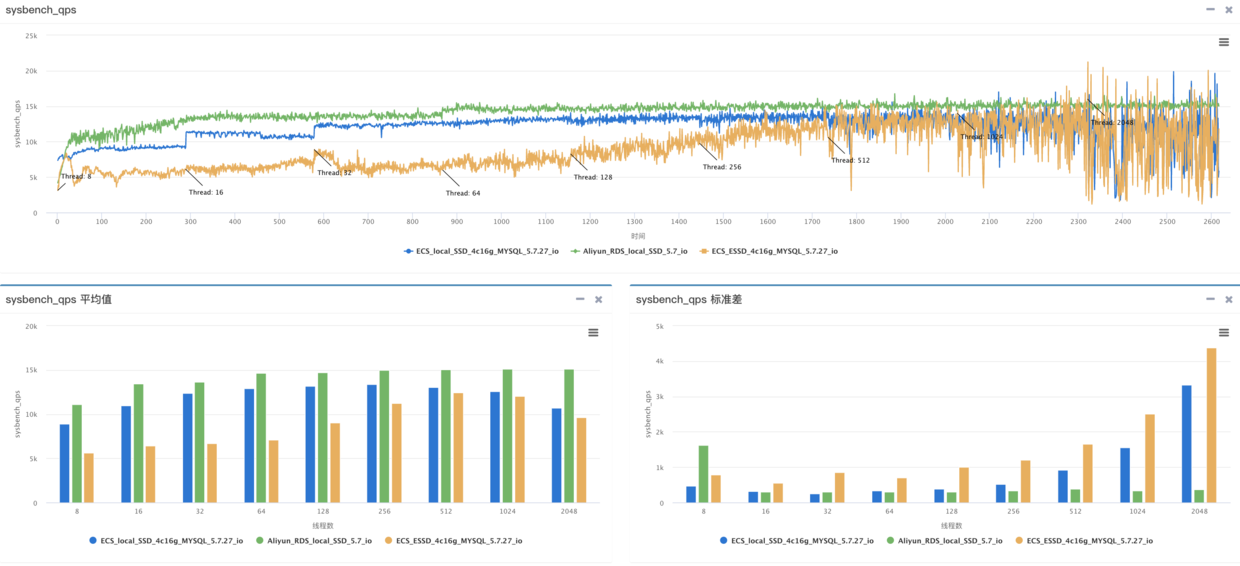
Task: Collapse the sysbench_qps 平均值 panel
Action: tap(581, 299)
